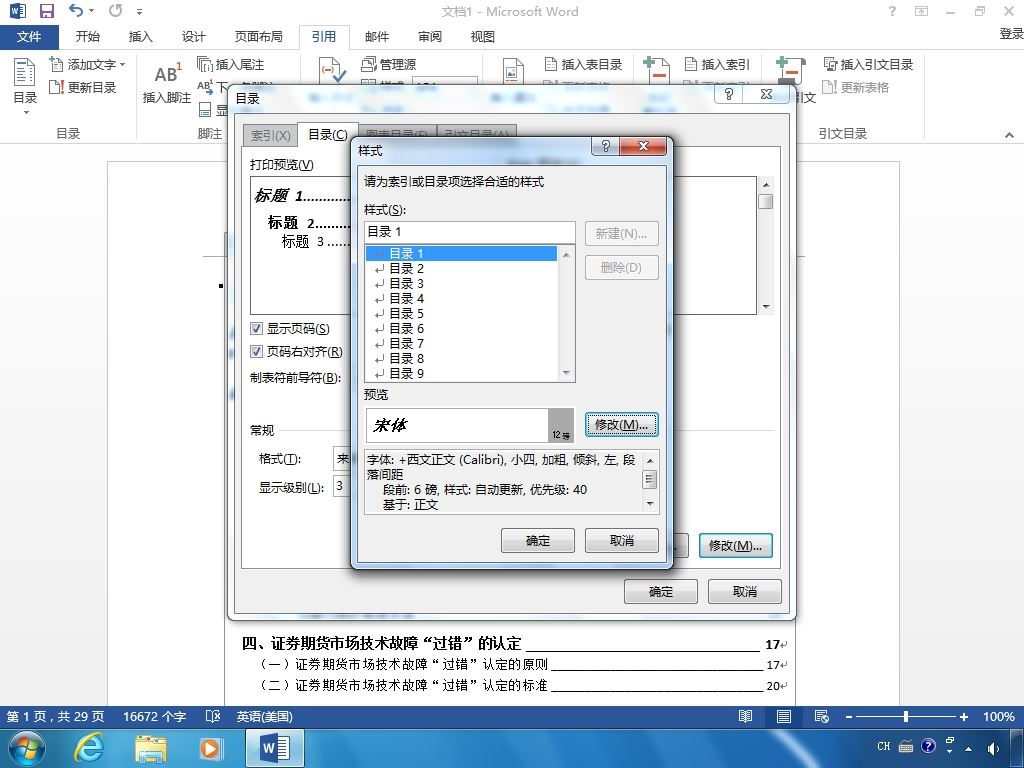This screenshot has height=768, width=1024.
Task: Click the Undo arrow icon
Action: (x=76, y=10)
